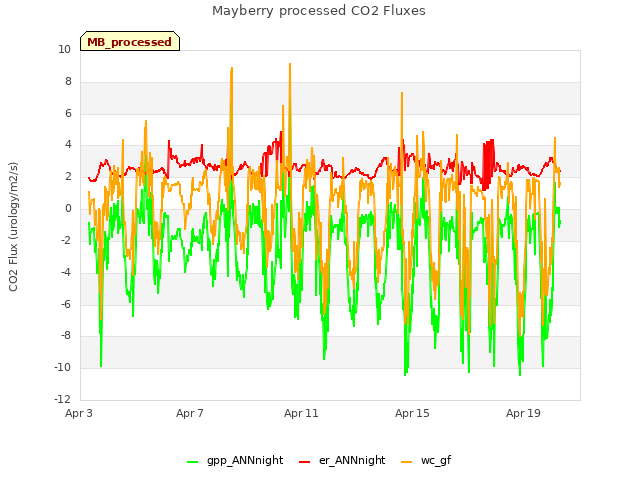
Task: Select the MB_processed label box
Action: click(130, 41)
